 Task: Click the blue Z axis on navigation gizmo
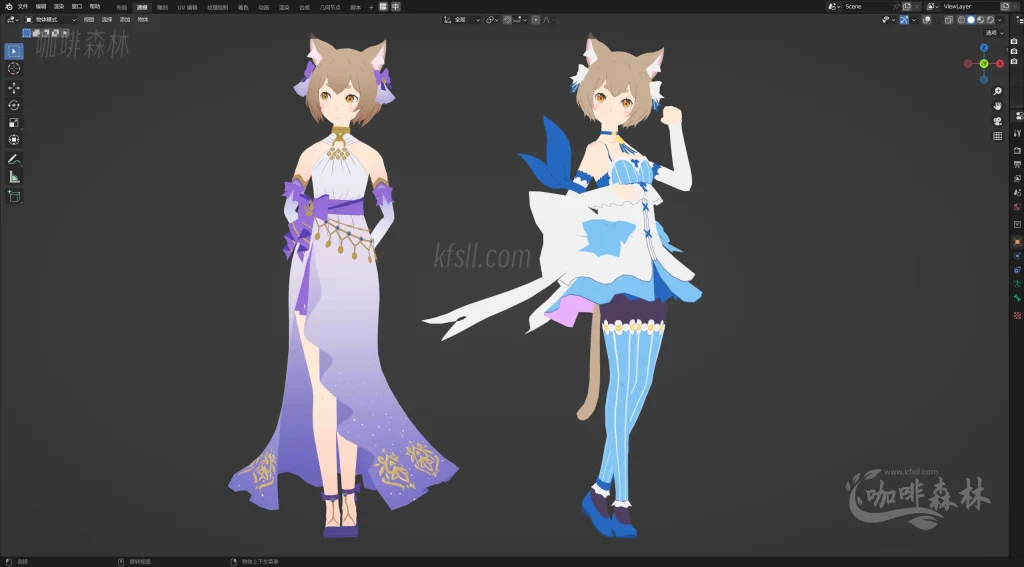(984, 48)
